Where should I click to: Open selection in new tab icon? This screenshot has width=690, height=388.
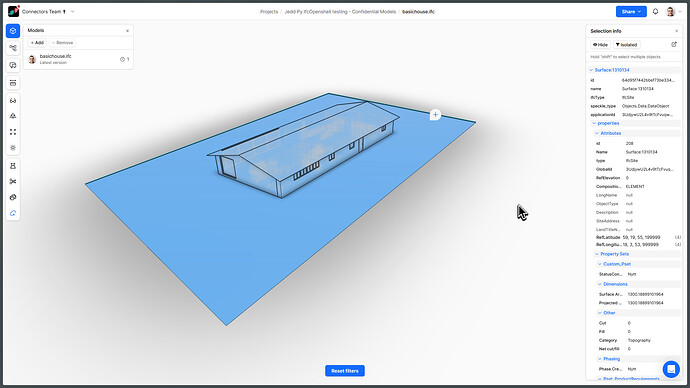tap(674, 44)
